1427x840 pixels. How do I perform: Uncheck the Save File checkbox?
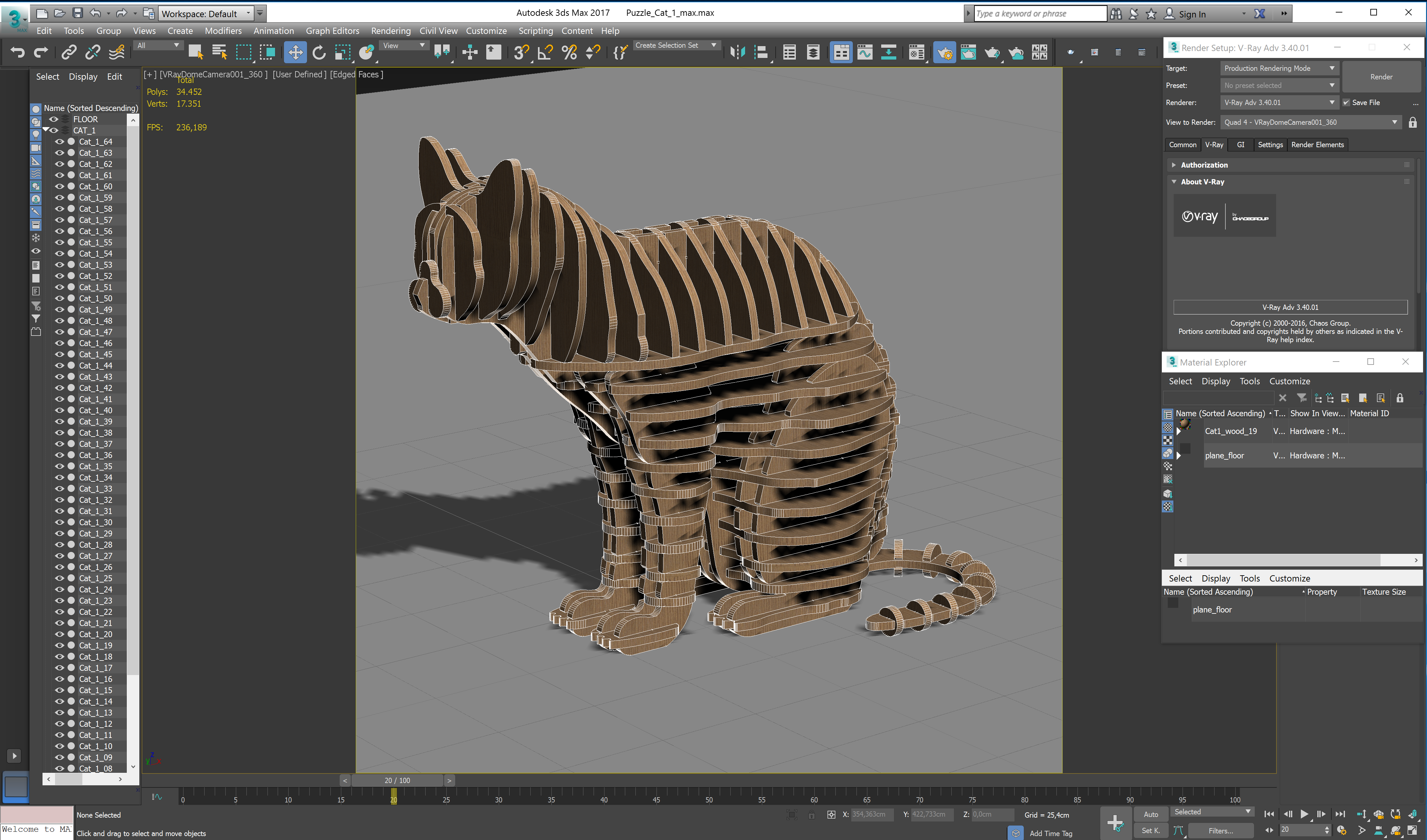coord(1346,102)
